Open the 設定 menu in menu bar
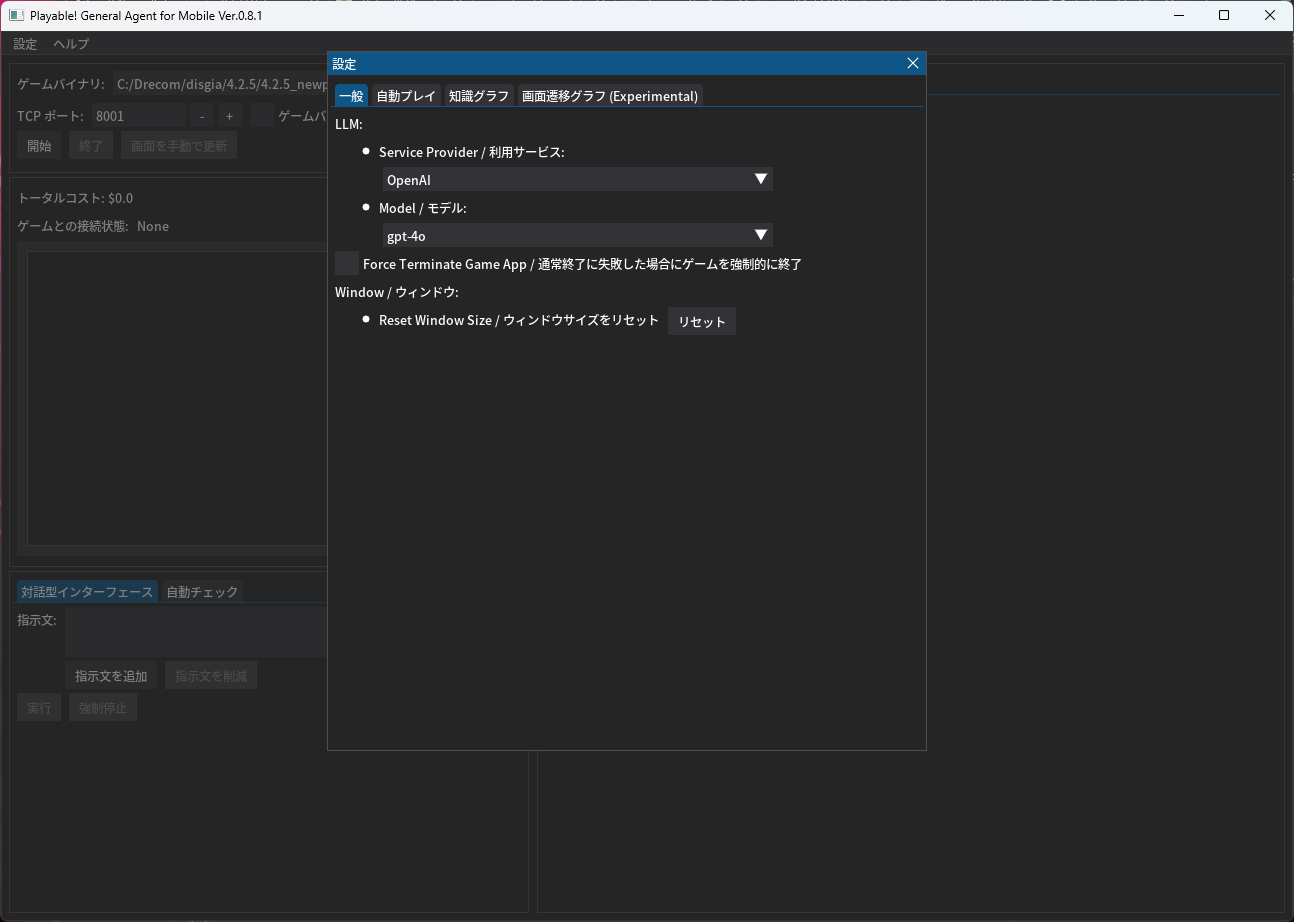 pos(25,44)
